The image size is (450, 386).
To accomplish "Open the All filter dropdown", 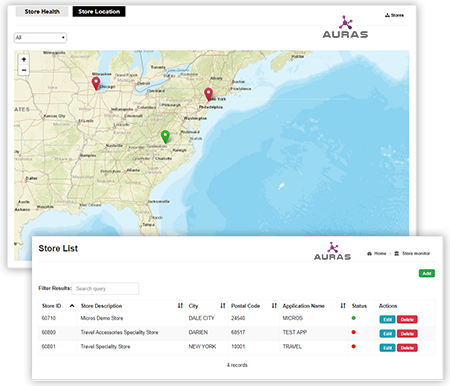I will [x=40, y=38].
